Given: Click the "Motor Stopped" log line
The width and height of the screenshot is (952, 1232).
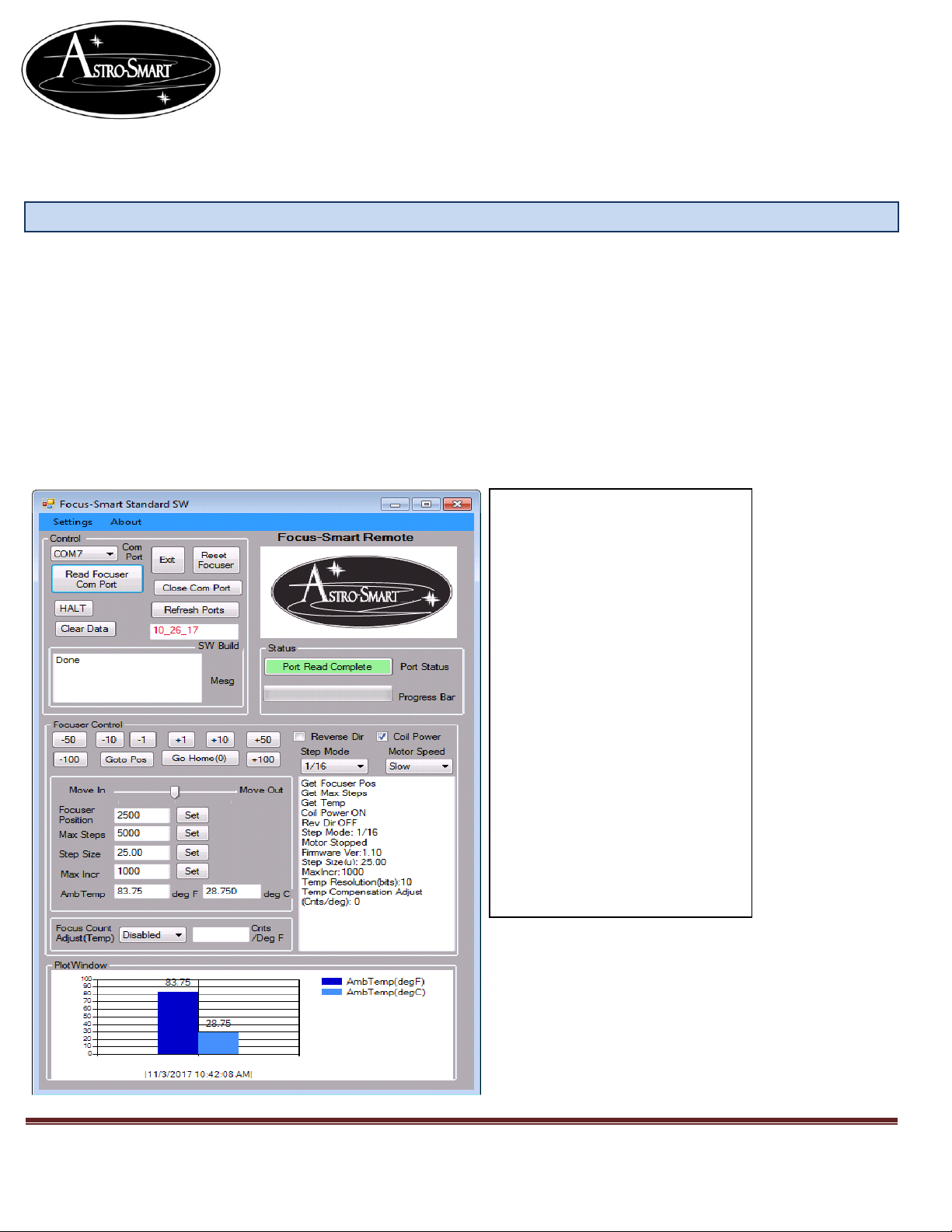Looking at the screenshot, I should click(334, 843).
